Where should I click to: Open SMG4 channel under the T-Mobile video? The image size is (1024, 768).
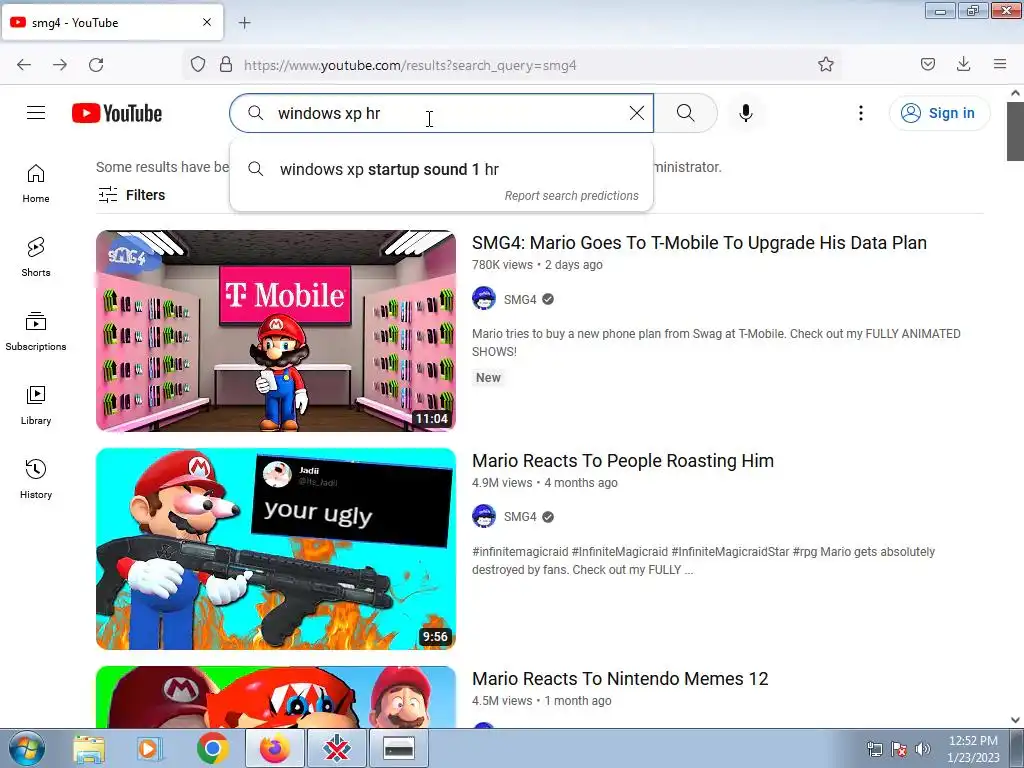(x=520, y=299)
